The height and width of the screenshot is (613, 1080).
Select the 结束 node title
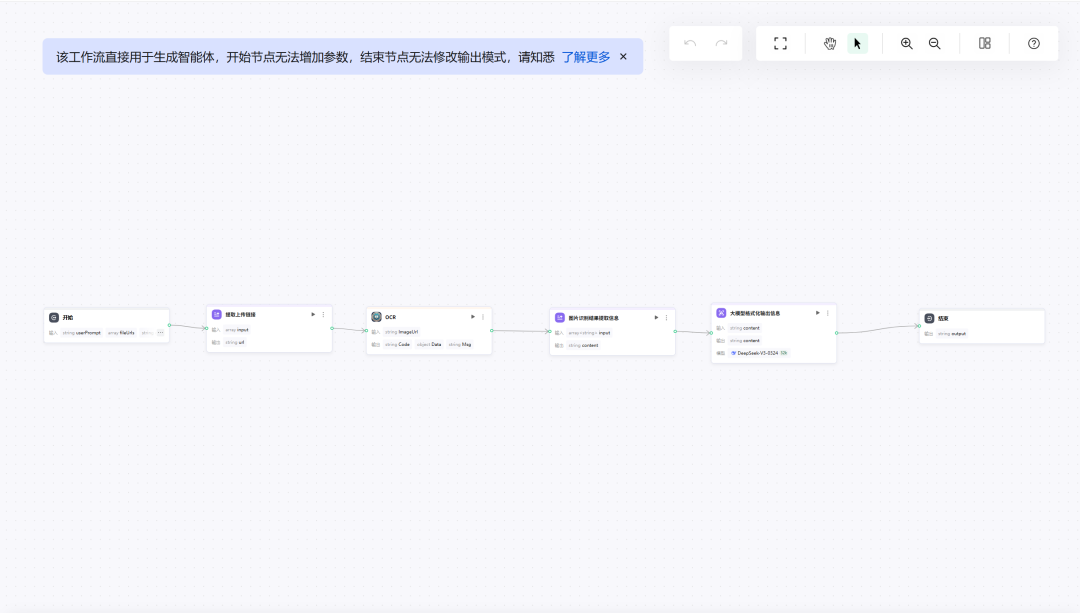[x=943, y=318]
